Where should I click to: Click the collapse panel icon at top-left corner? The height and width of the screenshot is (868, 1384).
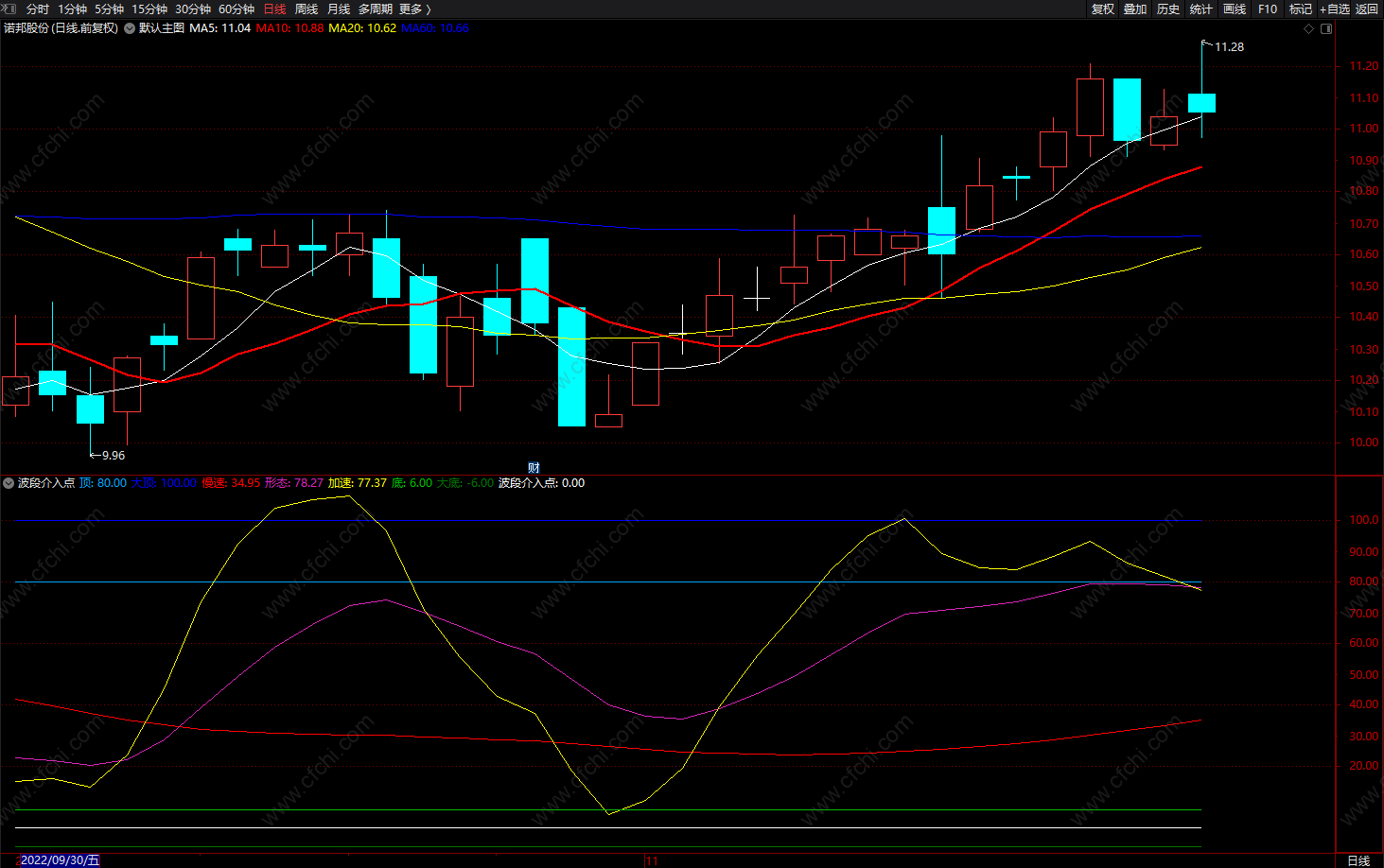coord(9,9)
